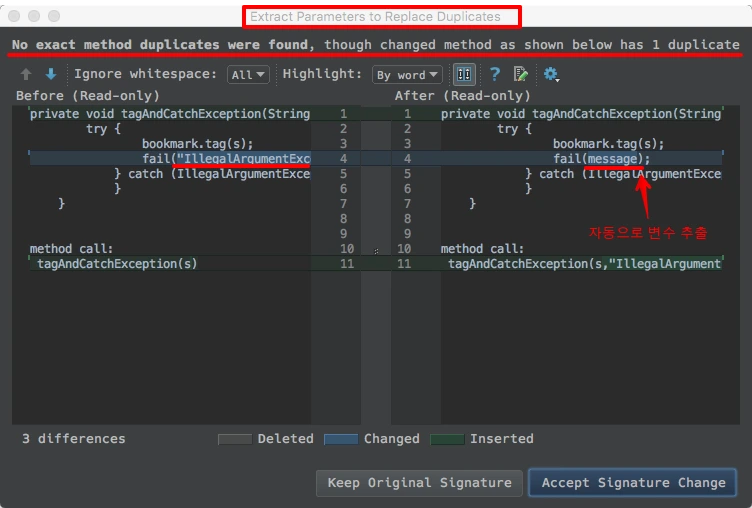Toggle synchronize scrolling icon
Image resolution: width=752 pixels, height=508 pixels.
click(464, 74)
